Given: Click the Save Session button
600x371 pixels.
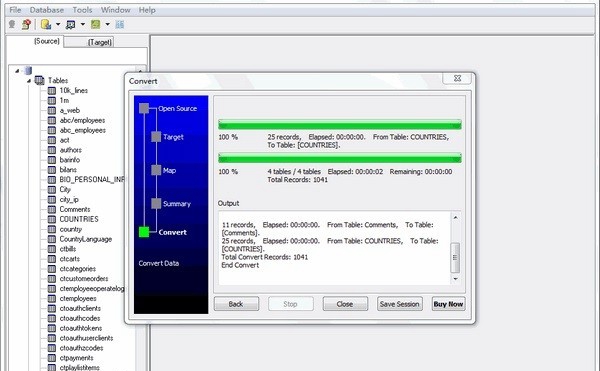Looking at the screenshot, I should [400, 304].
